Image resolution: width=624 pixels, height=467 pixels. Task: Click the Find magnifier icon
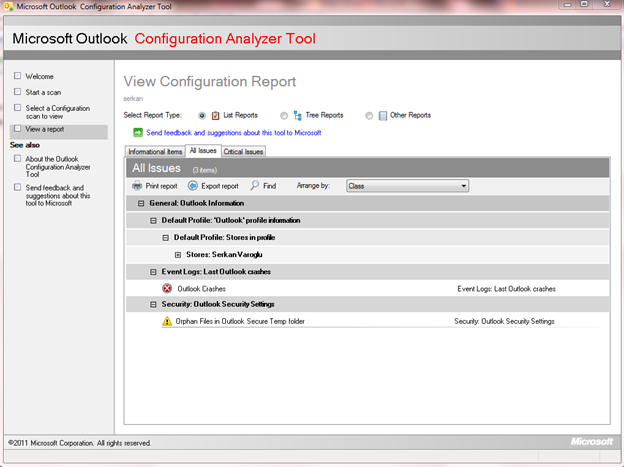(x=255, y=186)
